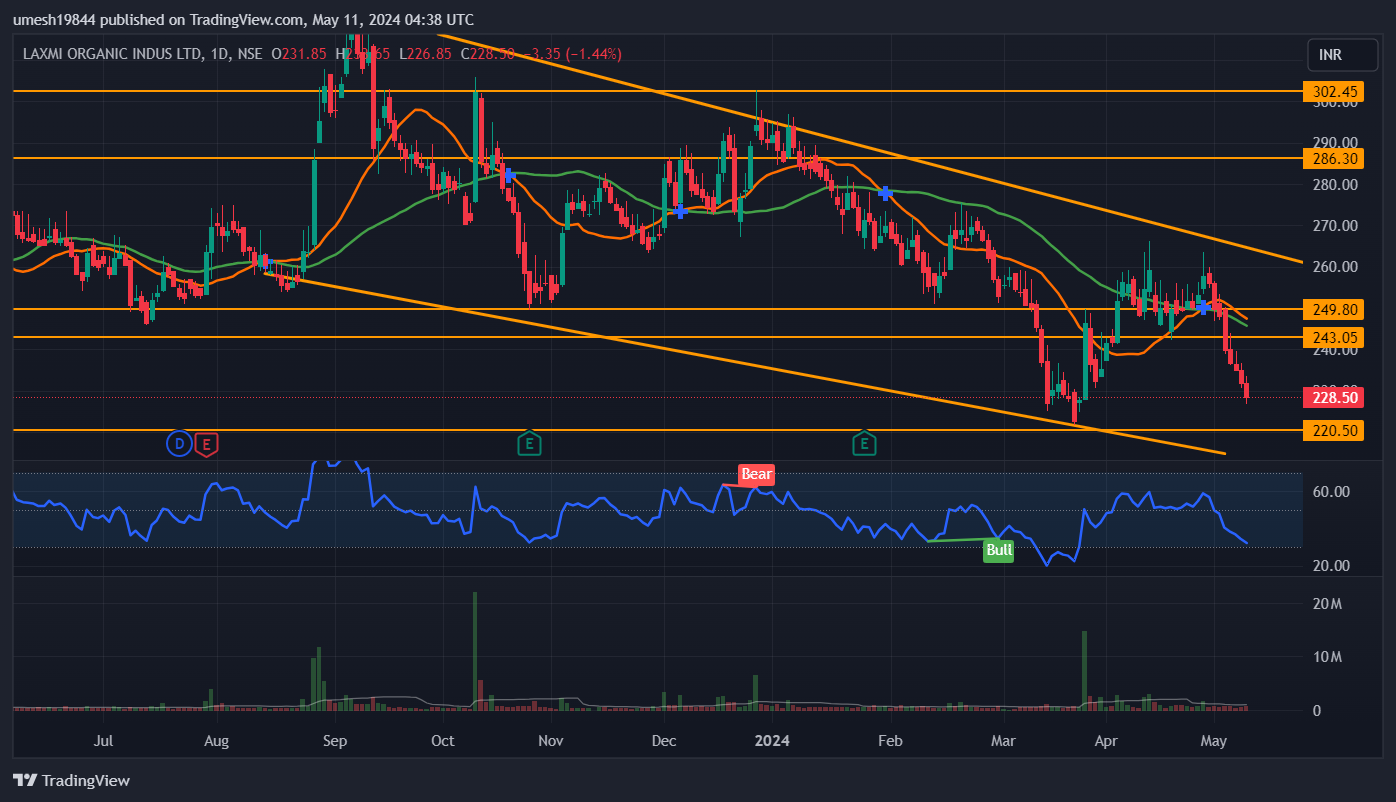Select blue cross marker in late October
Screen dimensions: 1396x802
point(509,174)
